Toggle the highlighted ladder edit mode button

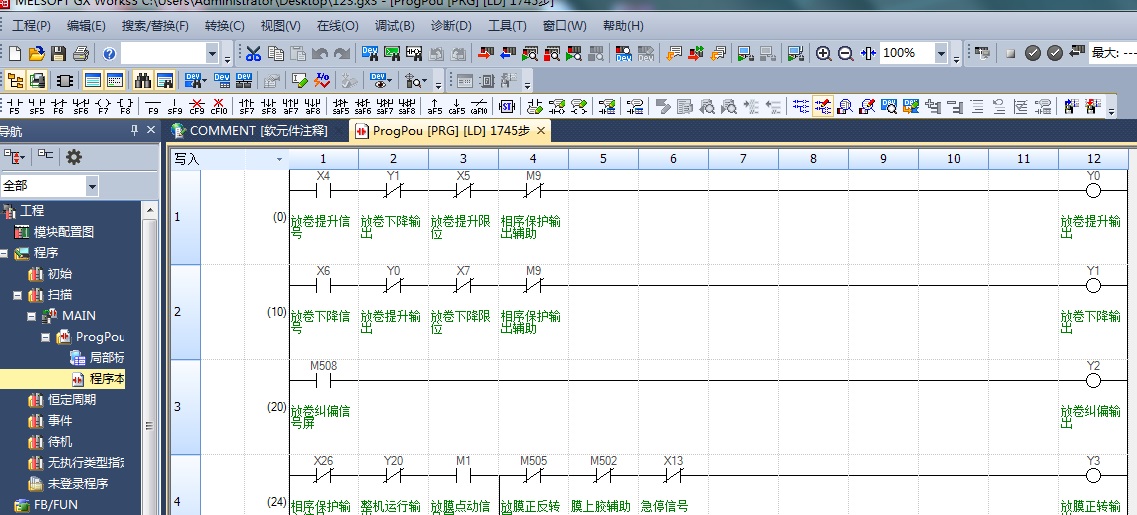[823, 106]
